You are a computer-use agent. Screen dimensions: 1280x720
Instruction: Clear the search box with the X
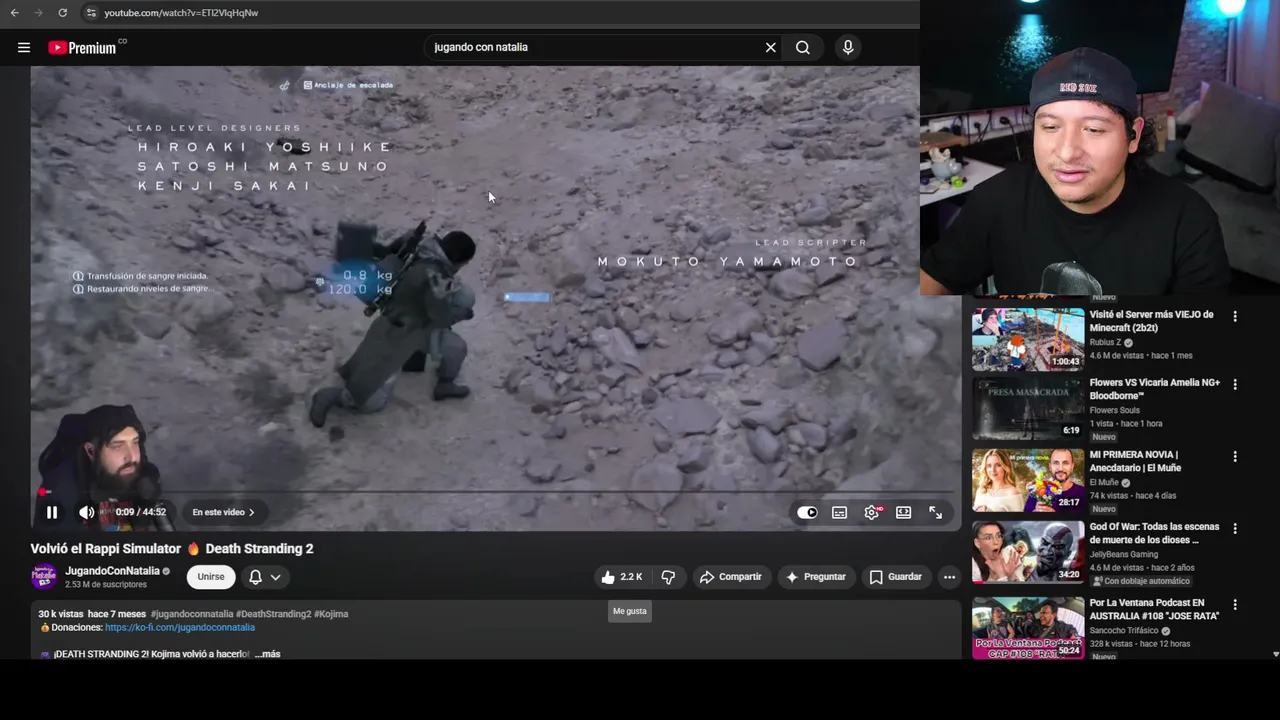click(771, 47)
